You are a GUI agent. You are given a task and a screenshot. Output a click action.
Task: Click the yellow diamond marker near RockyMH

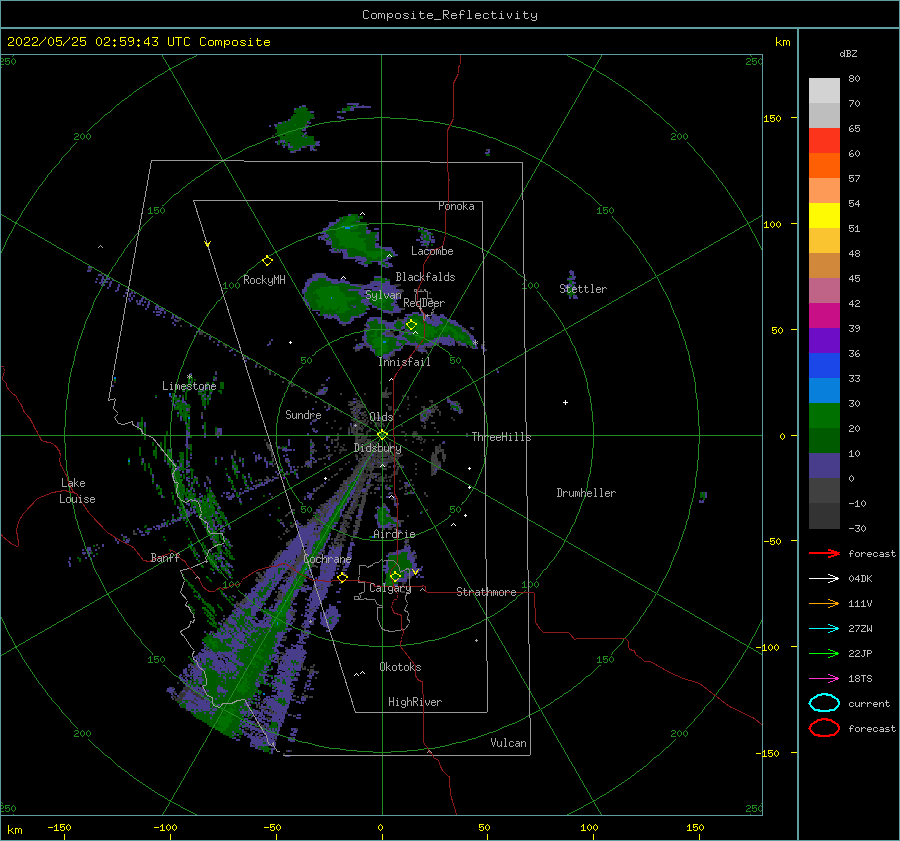(x=267, y=261)
